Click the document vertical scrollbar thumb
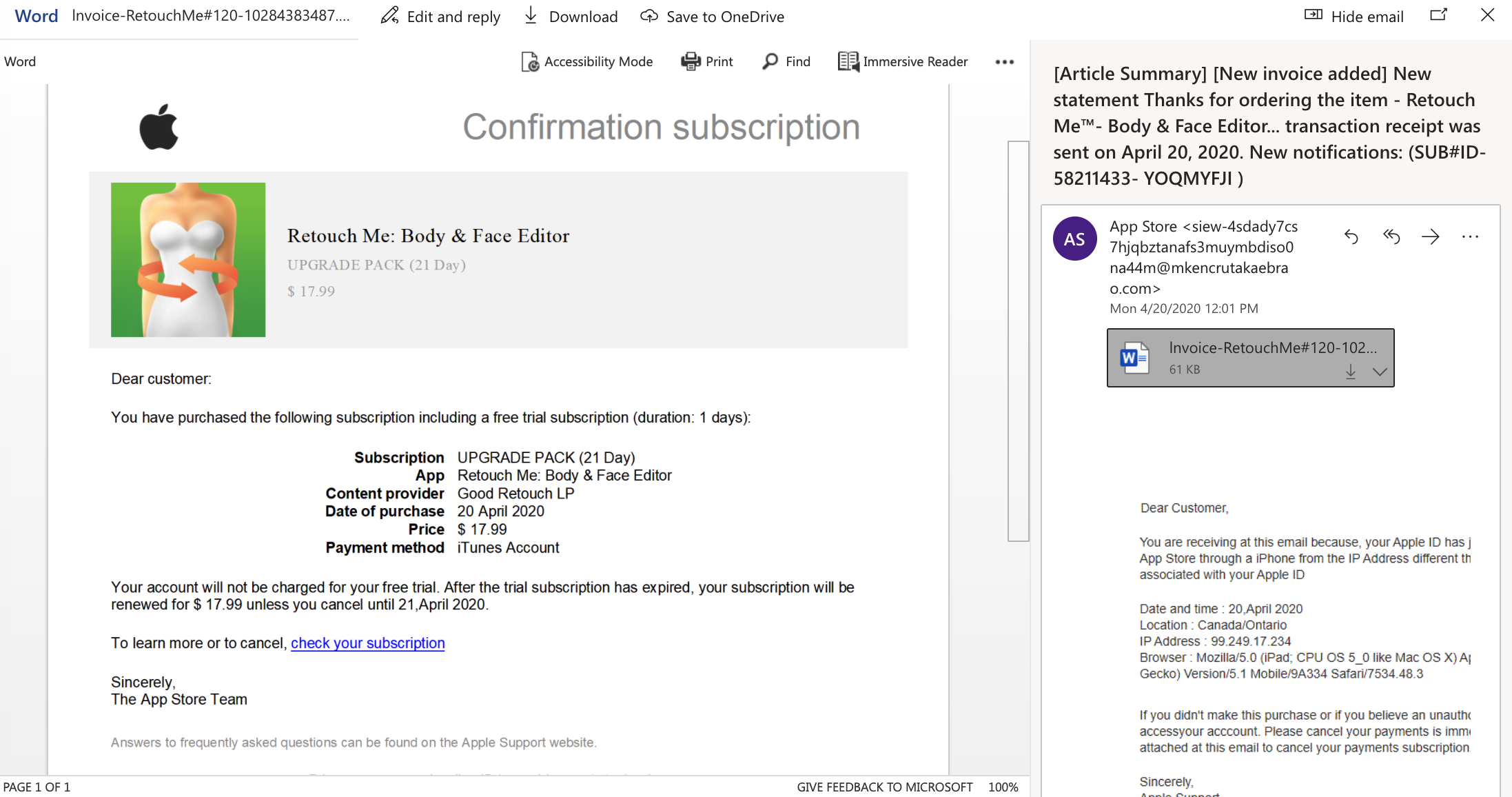Viewport: 1512px width, 797px height. point(1018,341)
